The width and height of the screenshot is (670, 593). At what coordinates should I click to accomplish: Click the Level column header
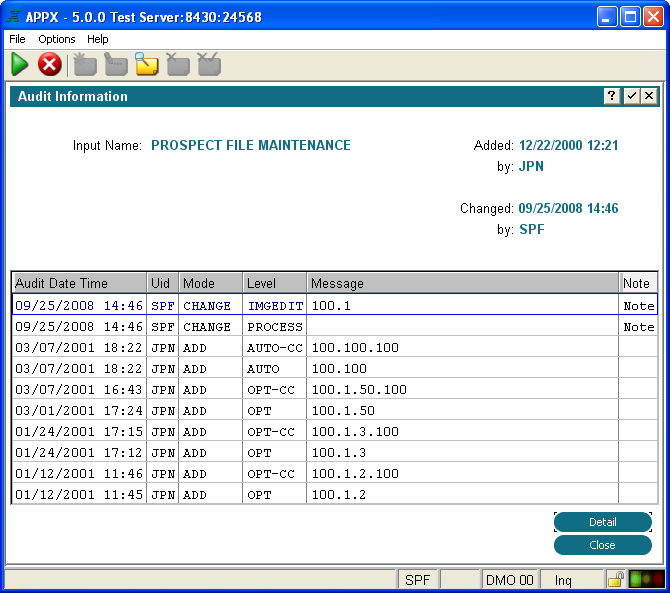[x=275, y=283]
